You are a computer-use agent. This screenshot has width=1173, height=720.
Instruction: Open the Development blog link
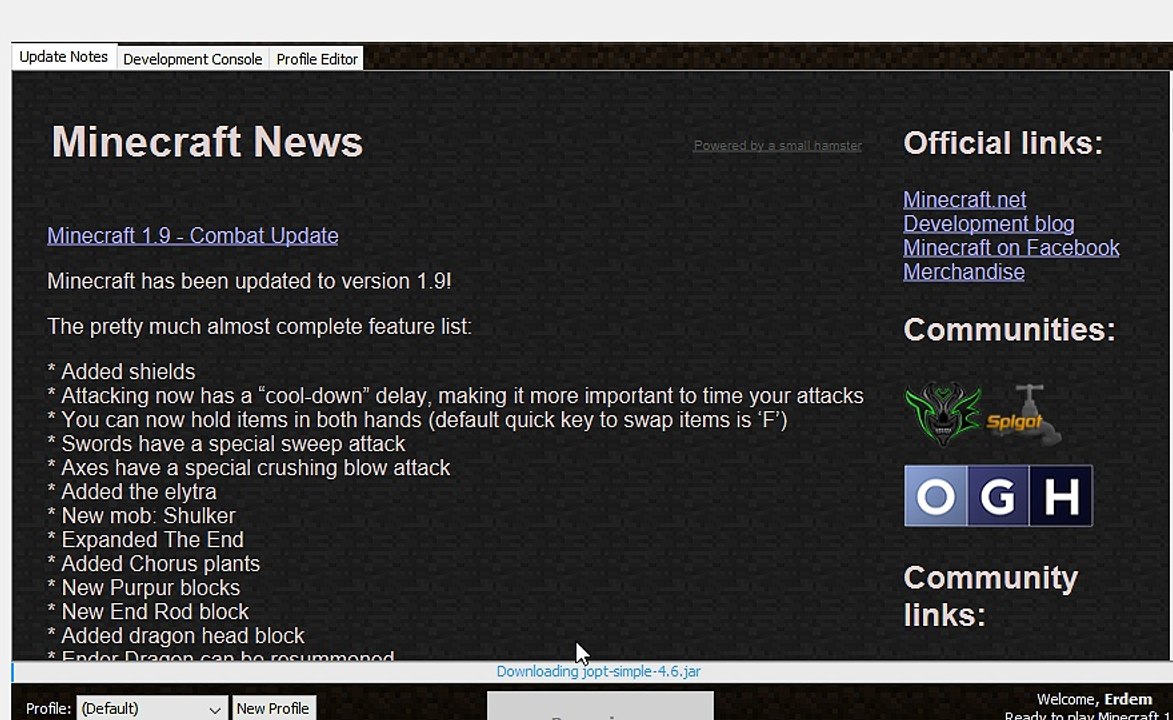988,224
